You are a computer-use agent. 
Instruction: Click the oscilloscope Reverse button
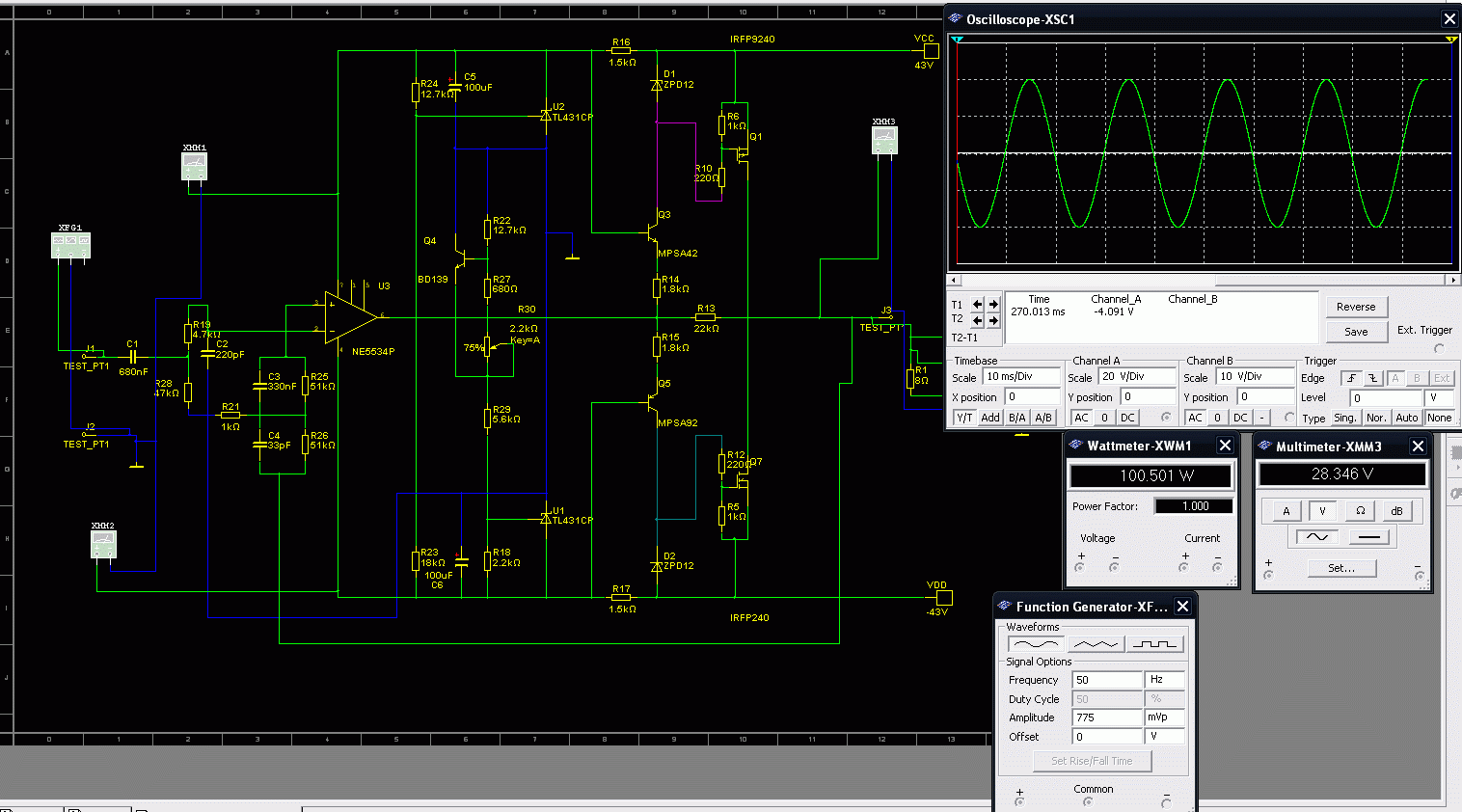[1355, 307]
